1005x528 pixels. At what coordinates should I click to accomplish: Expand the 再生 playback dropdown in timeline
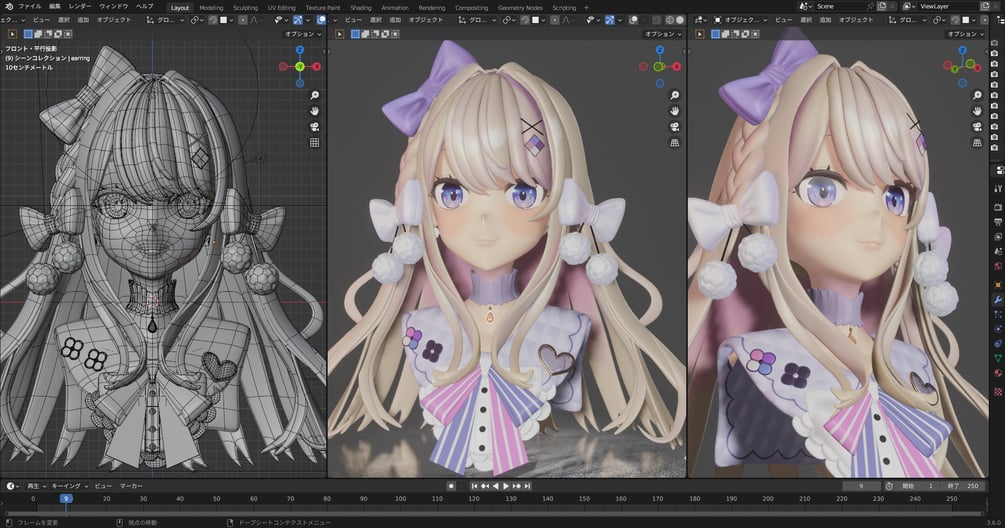36,486
